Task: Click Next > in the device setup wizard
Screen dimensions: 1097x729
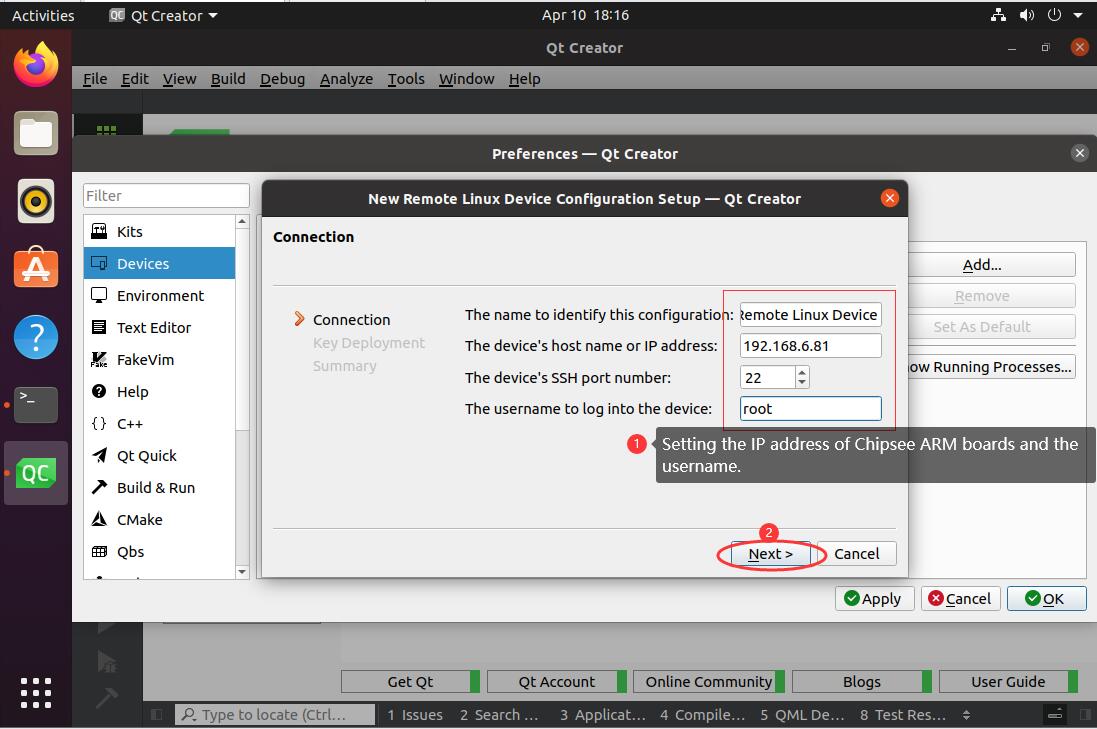Action: 770,554
